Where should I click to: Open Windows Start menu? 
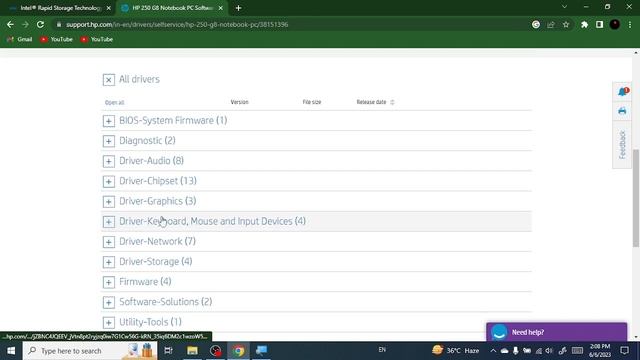point(11,351)
